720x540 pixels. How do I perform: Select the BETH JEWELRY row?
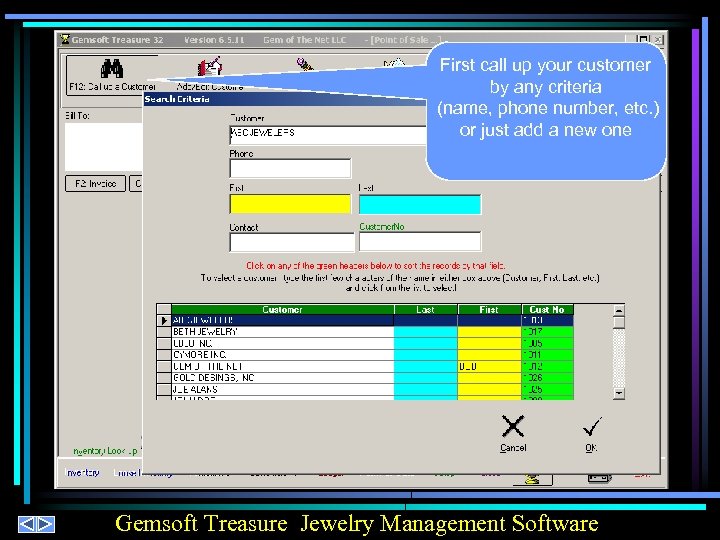[x=365, y=332]
